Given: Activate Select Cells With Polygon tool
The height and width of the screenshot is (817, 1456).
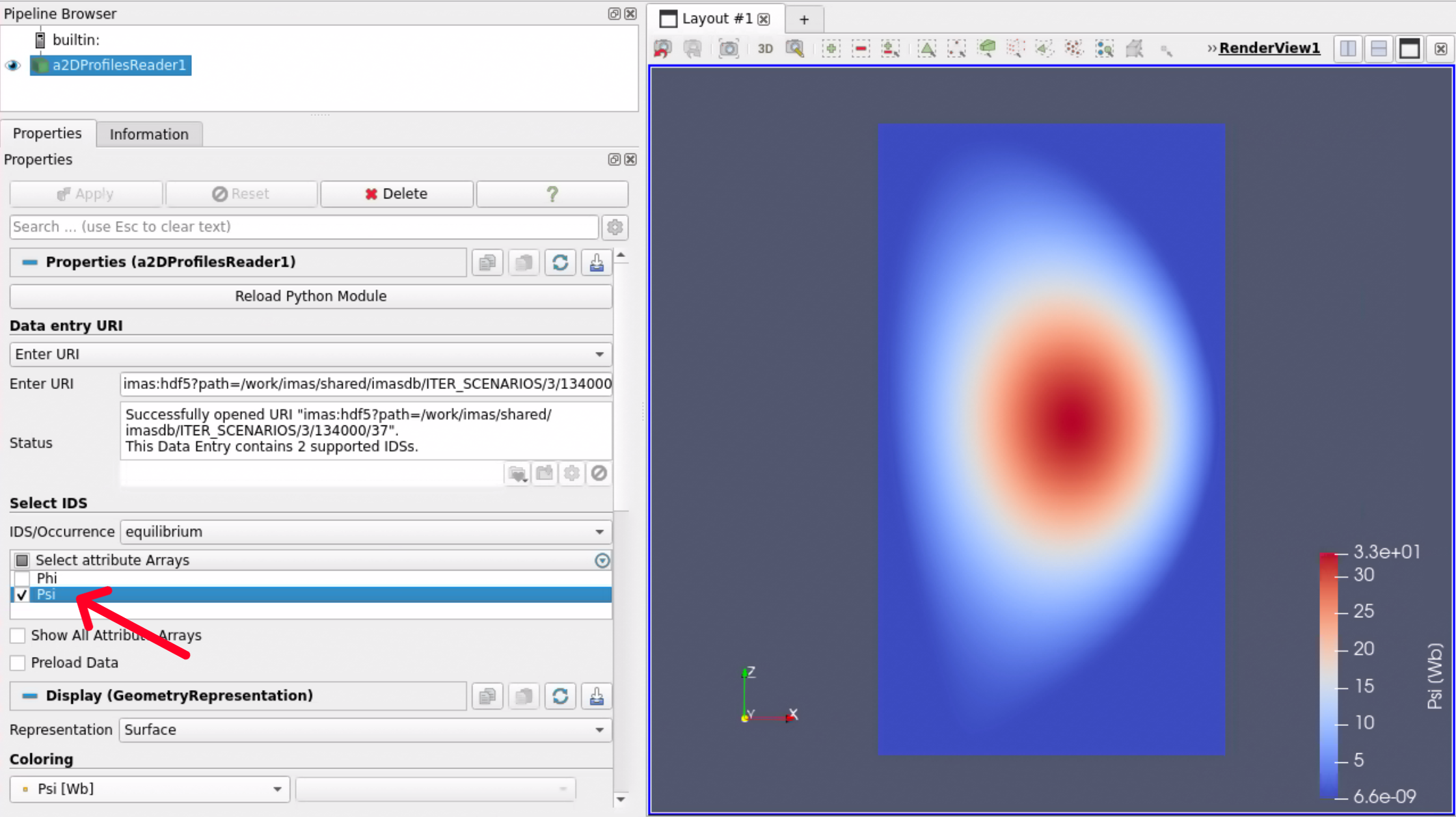Looking at the screenshot, I should click(1045, 48).
